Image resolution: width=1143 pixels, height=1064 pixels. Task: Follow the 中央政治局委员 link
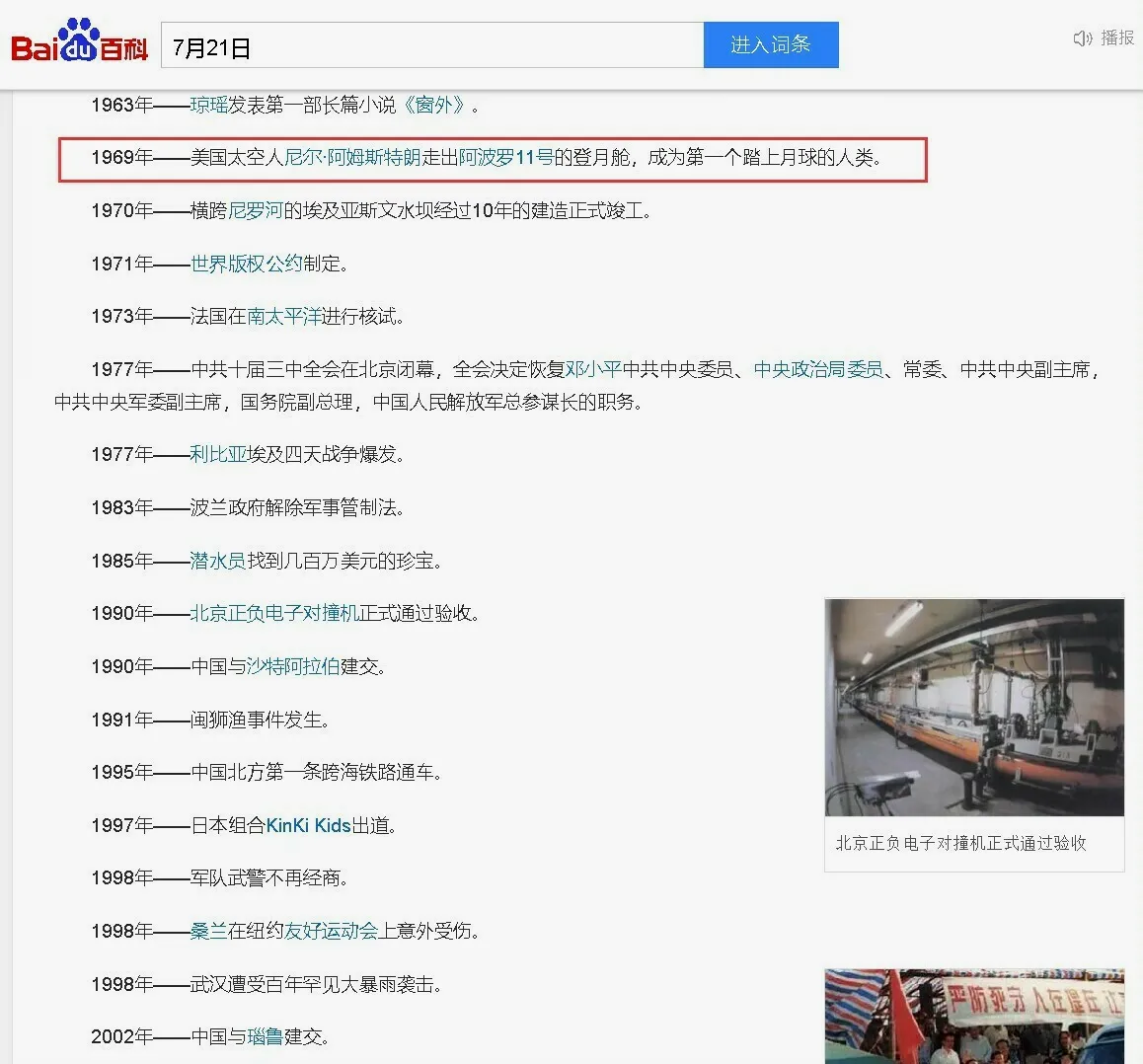click(x=818, y=369)
